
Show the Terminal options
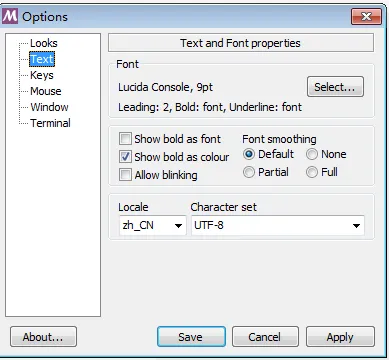pyautogui.click(x=50, y=123)
